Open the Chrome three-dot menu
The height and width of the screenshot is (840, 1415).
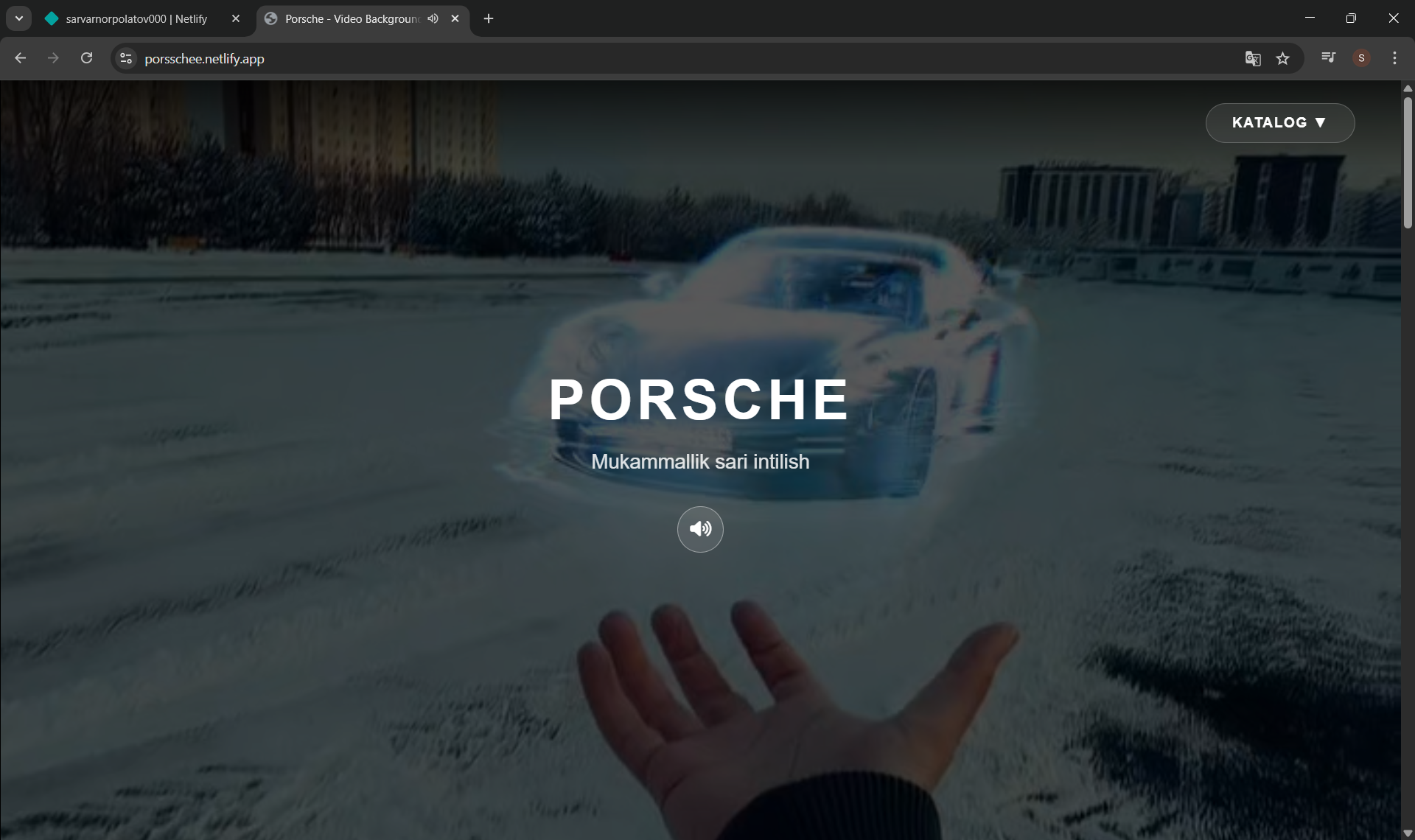point(1394,58)
